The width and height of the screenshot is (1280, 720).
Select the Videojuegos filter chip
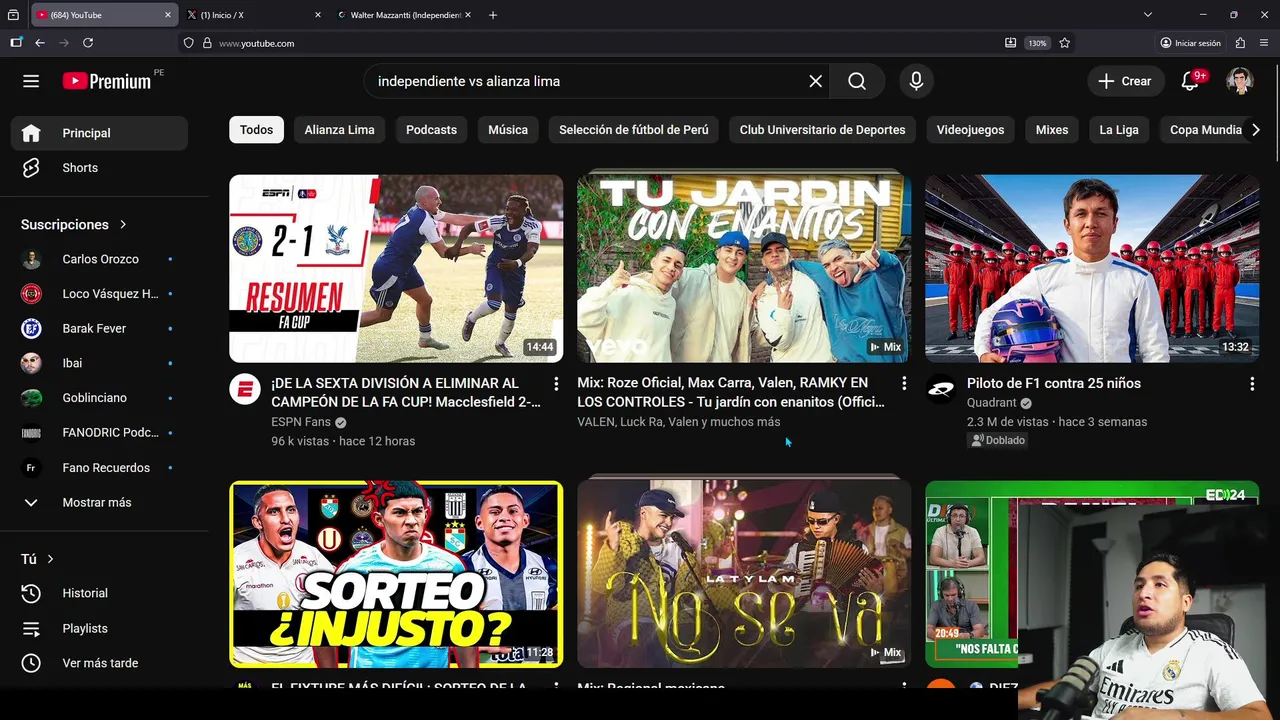(970, 130)
